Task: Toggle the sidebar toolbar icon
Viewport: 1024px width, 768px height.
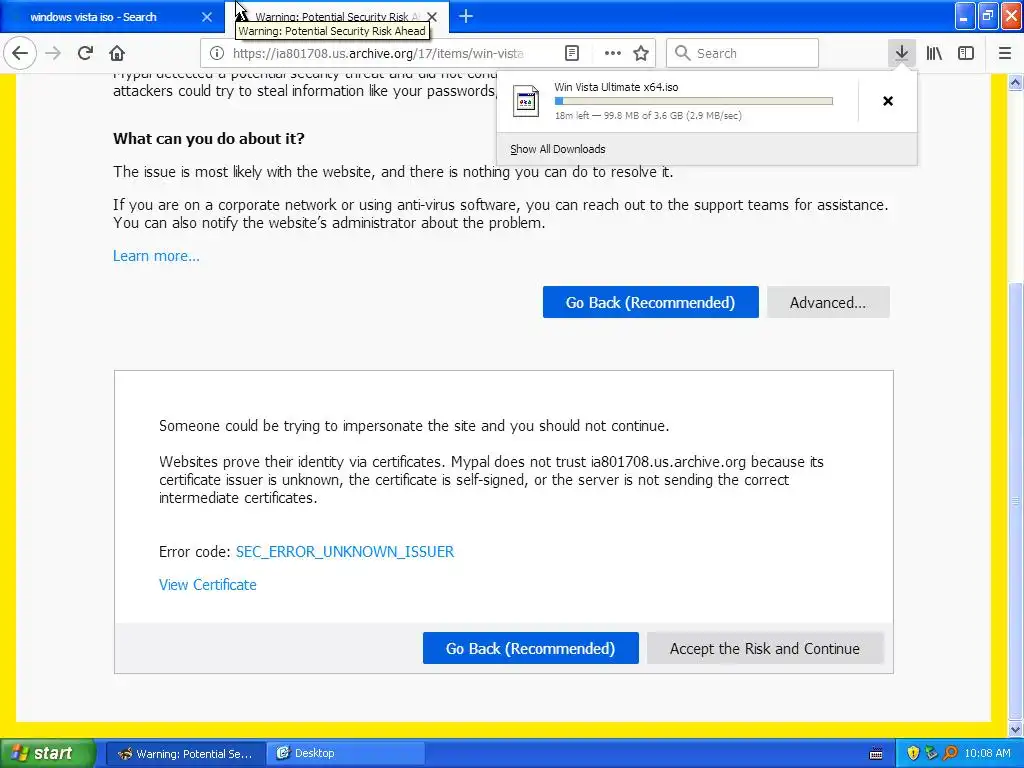Action: click(x=966, y=54)
